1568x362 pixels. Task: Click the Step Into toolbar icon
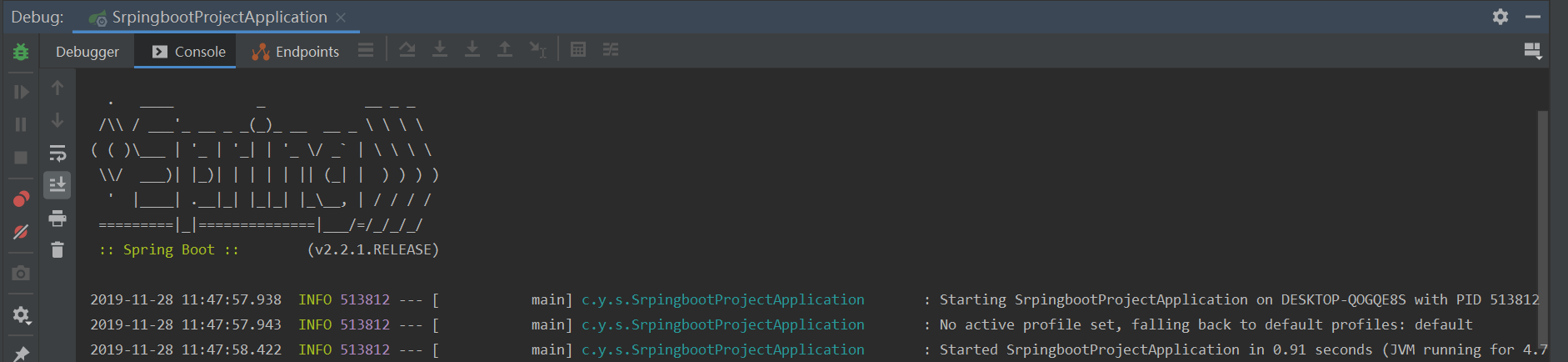(x=440, y=50)
